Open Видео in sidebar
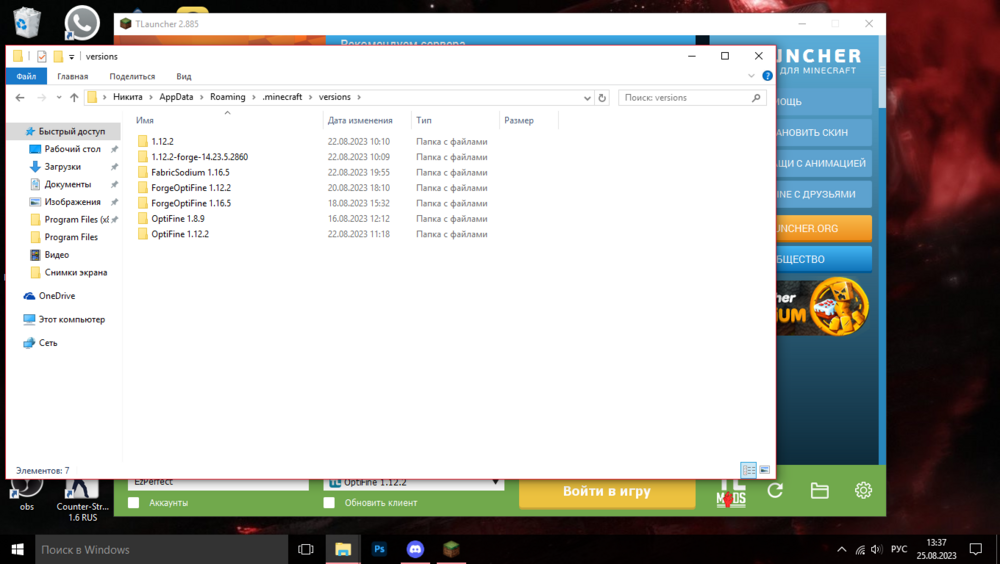Screen dimensions: 1000x564 [x=56, y=255]
